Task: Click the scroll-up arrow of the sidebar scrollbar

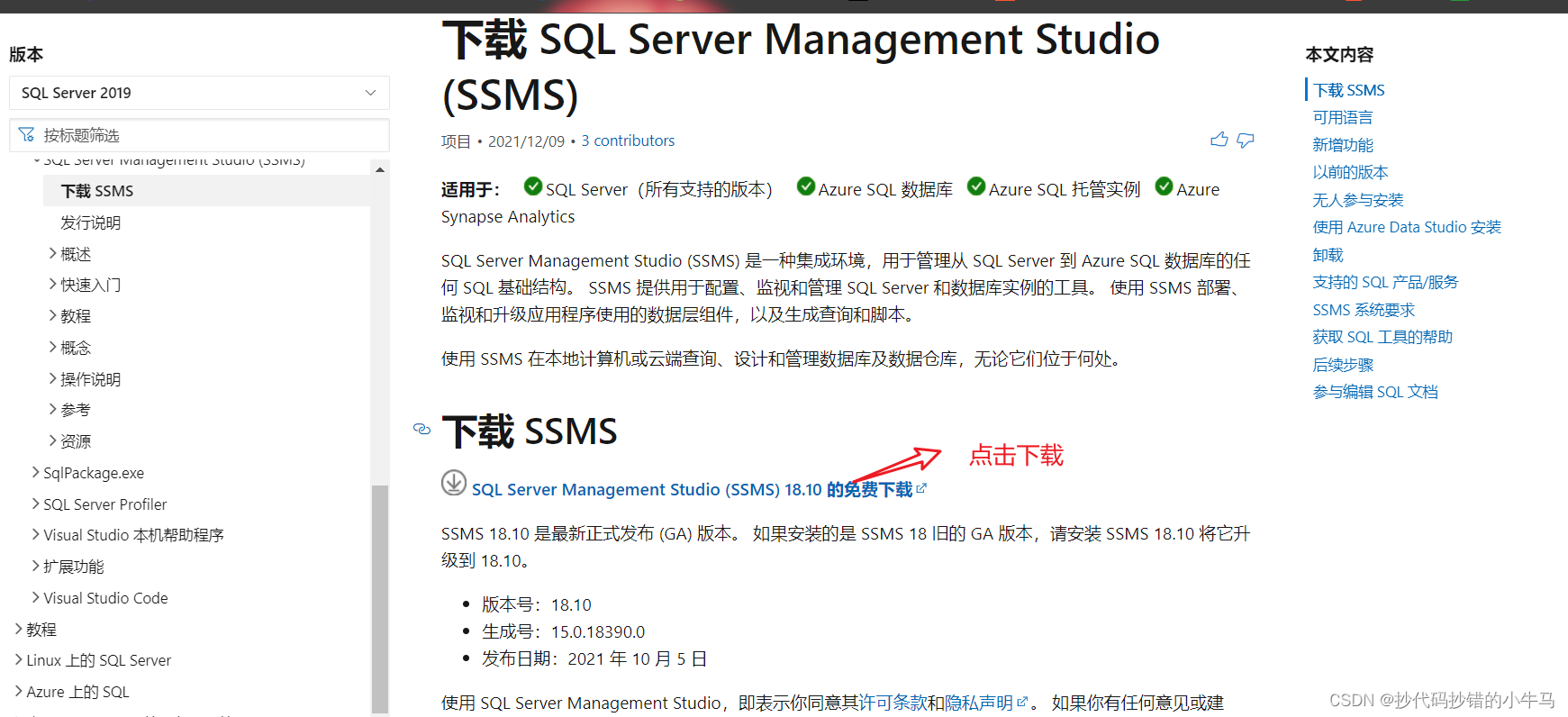Action: (380, 169)
